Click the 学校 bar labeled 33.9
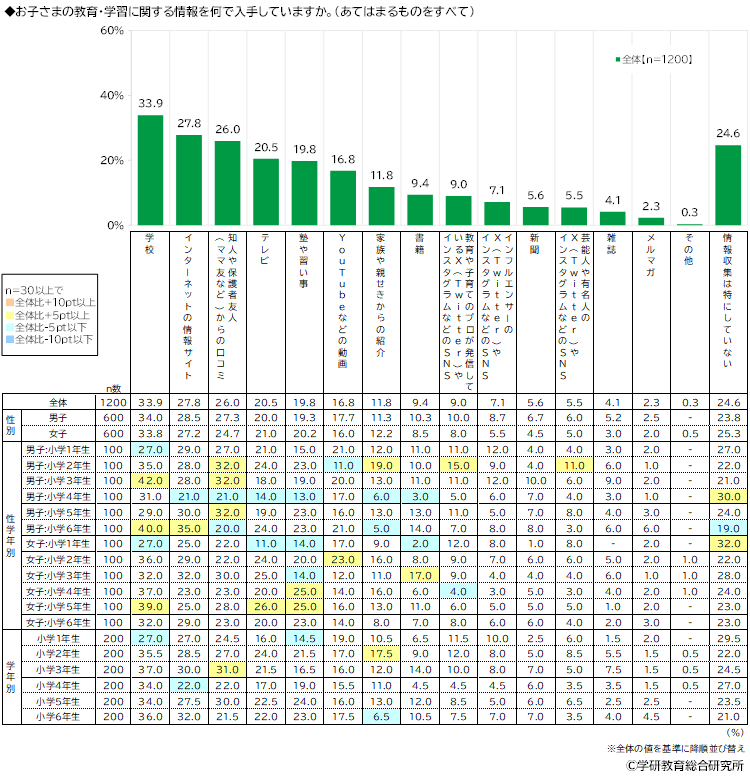Image resolution: width=750 pixels, height=779 pixels. click(x=150, y=170)
